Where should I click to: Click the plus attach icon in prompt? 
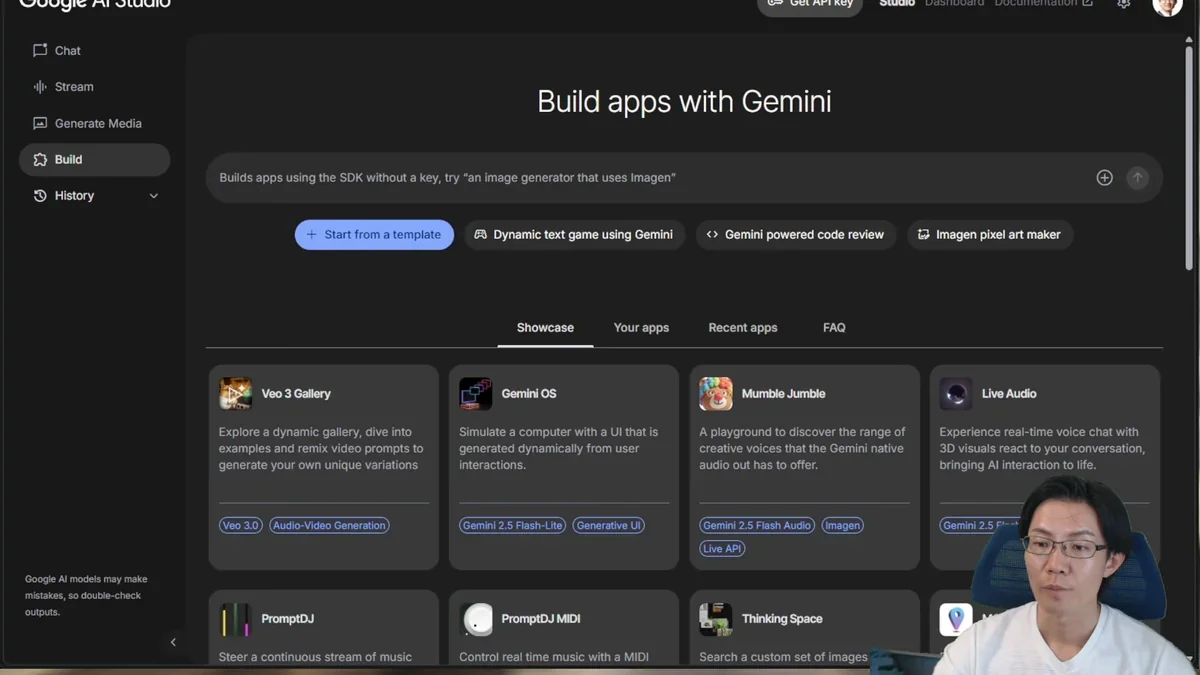click(x=1104, y=178)
